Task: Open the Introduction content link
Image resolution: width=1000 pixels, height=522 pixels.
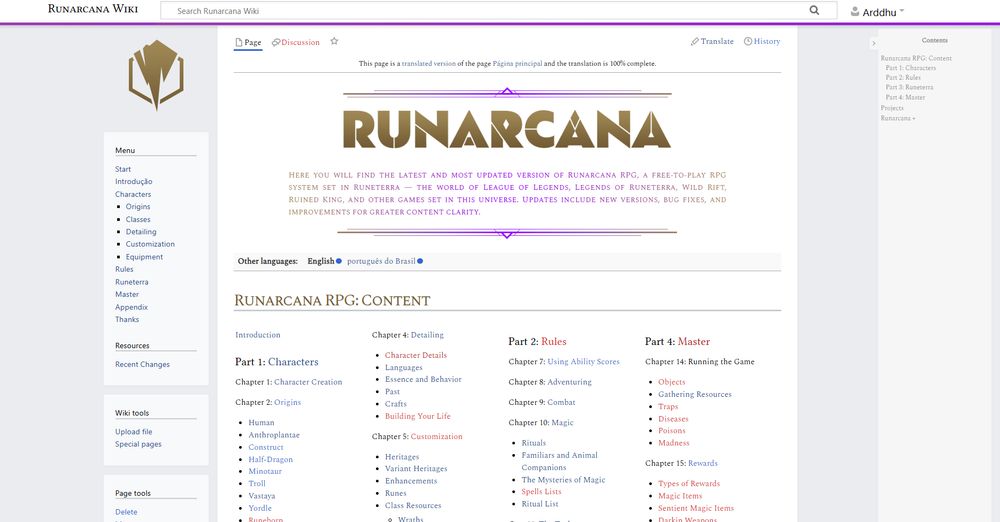Action: coord(258,335)
